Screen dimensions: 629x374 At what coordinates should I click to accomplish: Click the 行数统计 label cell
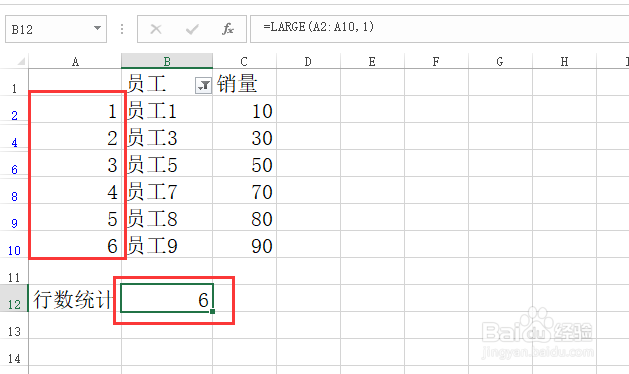click(x=75, y=298)
